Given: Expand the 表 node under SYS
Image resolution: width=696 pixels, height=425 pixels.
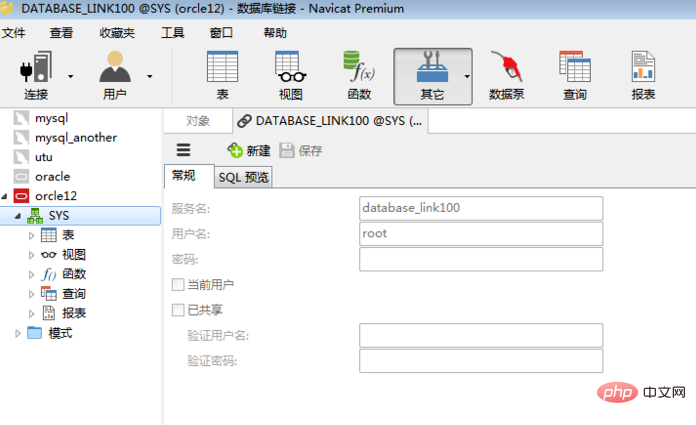Looking at the screenshot, I should coord(31,236).
